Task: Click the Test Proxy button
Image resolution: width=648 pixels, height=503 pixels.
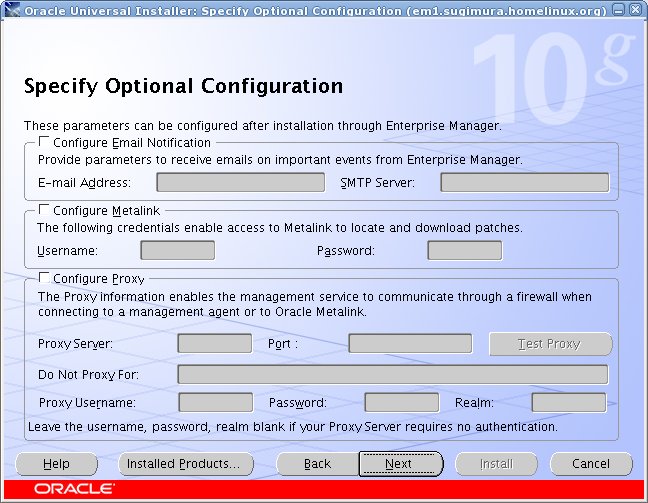Action: pos(550,344)
